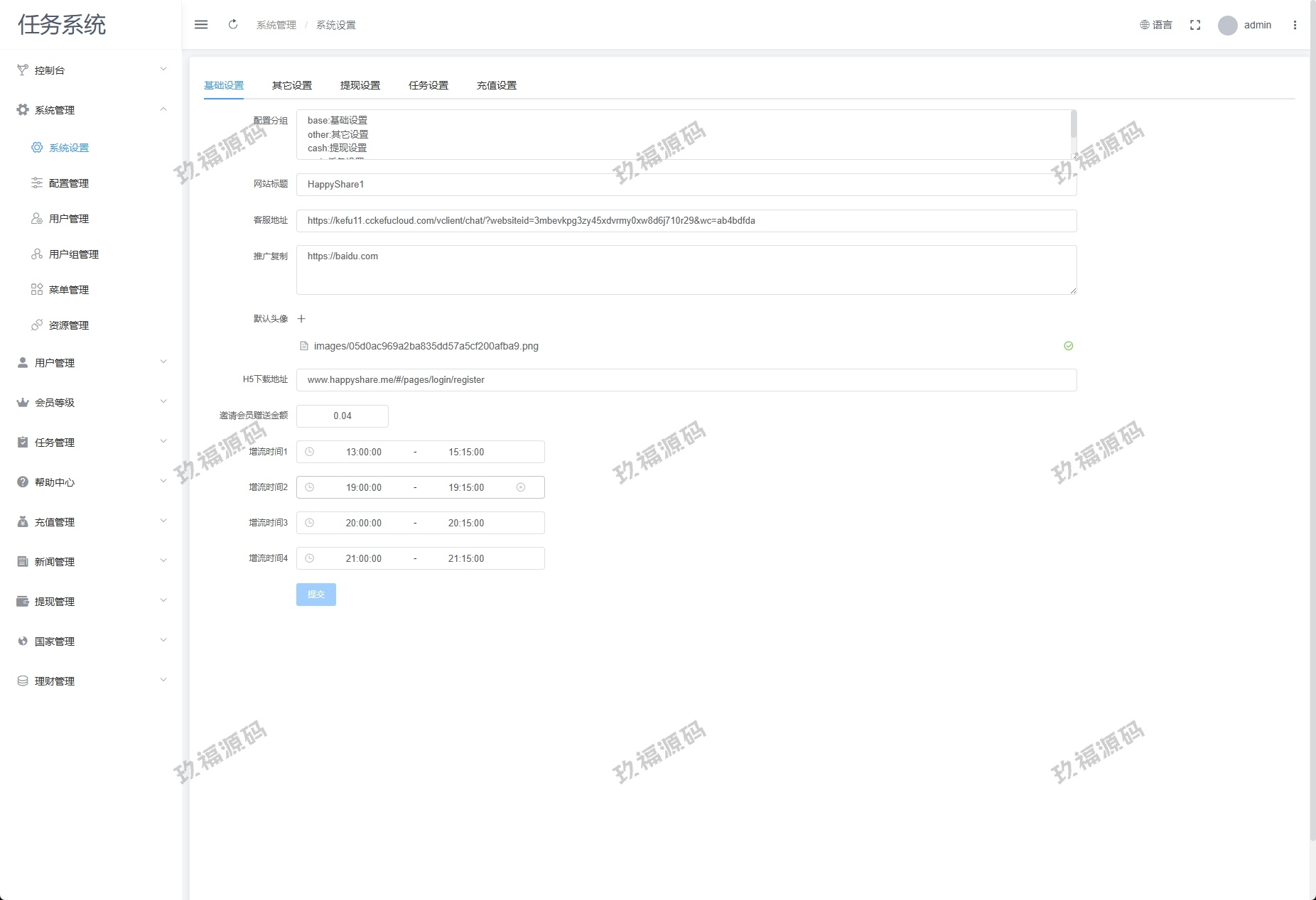1316x900 pixels.
Task: Open the three-dot more options menu
Action: pos(1295,25)
